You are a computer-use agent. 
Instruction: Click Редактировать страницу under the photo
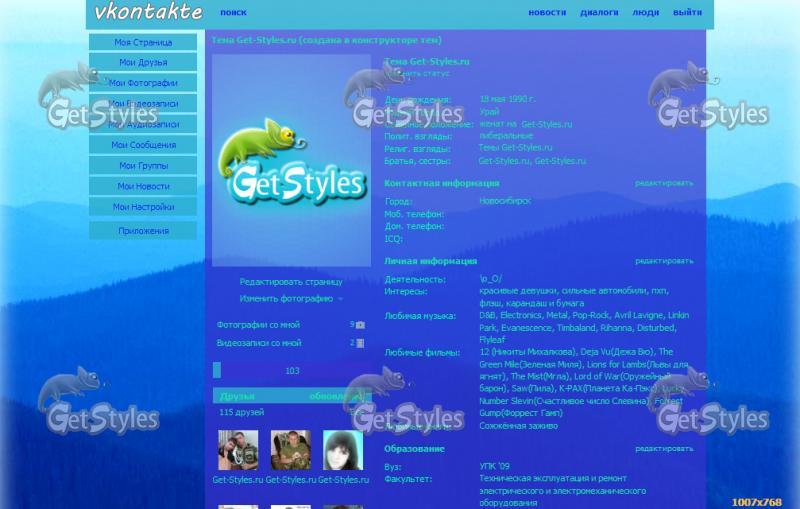coord(291,282)
